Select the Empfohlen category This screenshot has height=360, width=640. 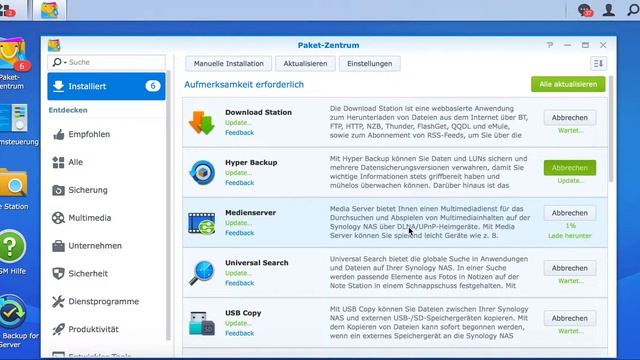[x=107, y=134]
